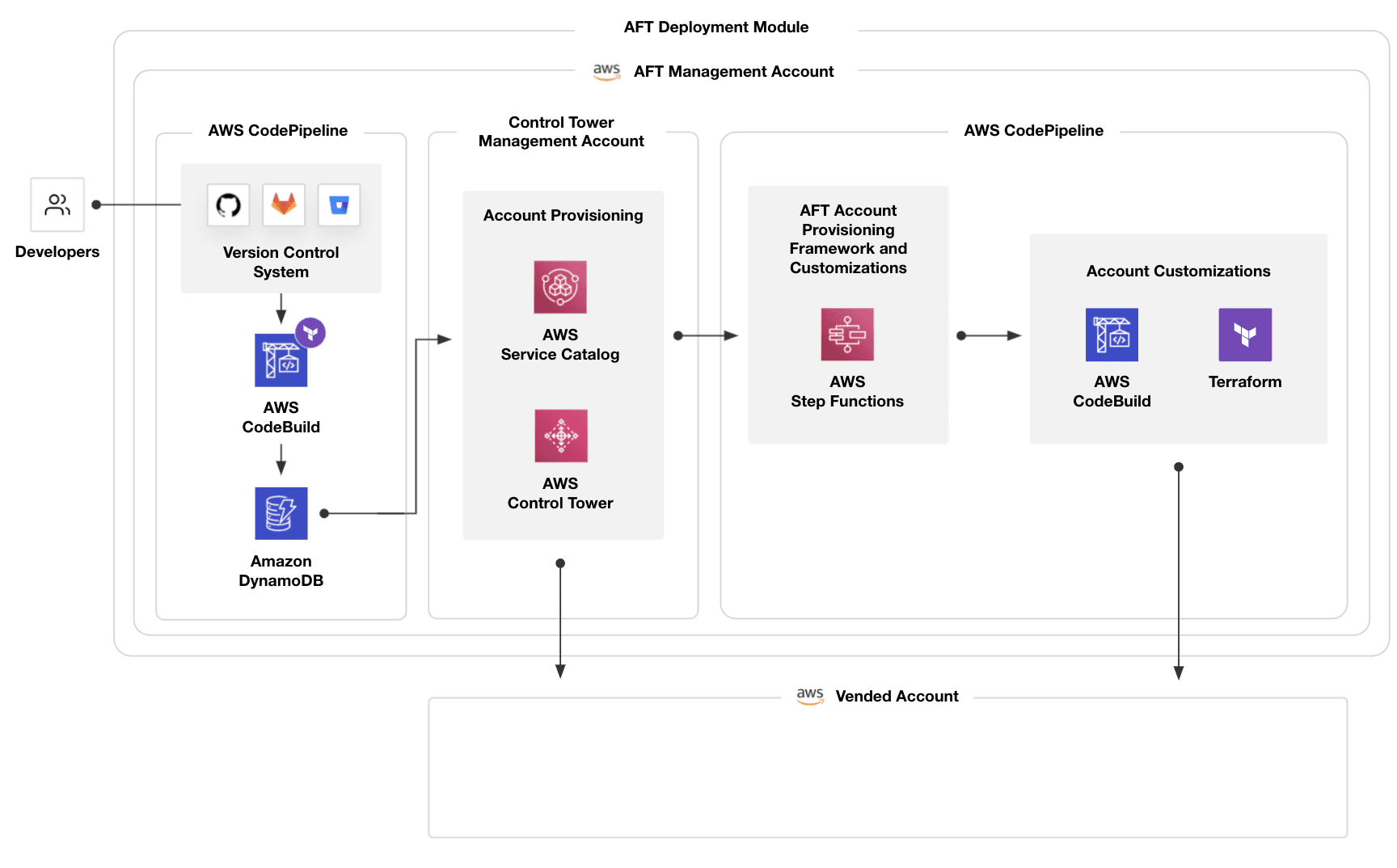Screen dimensions: 1397x868
Task: Click the 'Vended Account' label
Action: tap(897, 696)
